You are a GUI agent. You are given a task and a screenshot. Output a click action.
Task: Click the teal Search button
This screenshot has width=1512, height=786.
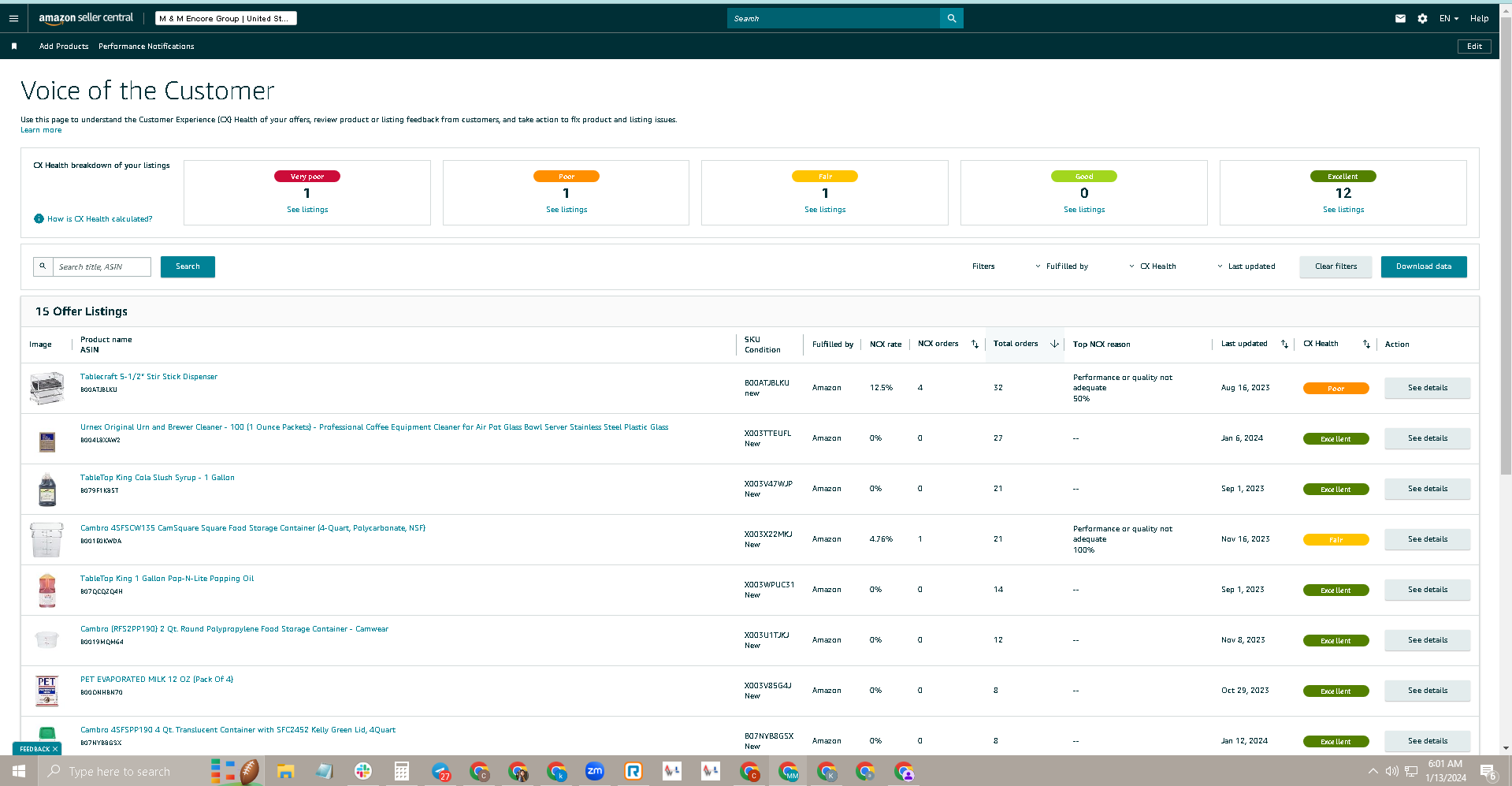click(x=188, y=266)
